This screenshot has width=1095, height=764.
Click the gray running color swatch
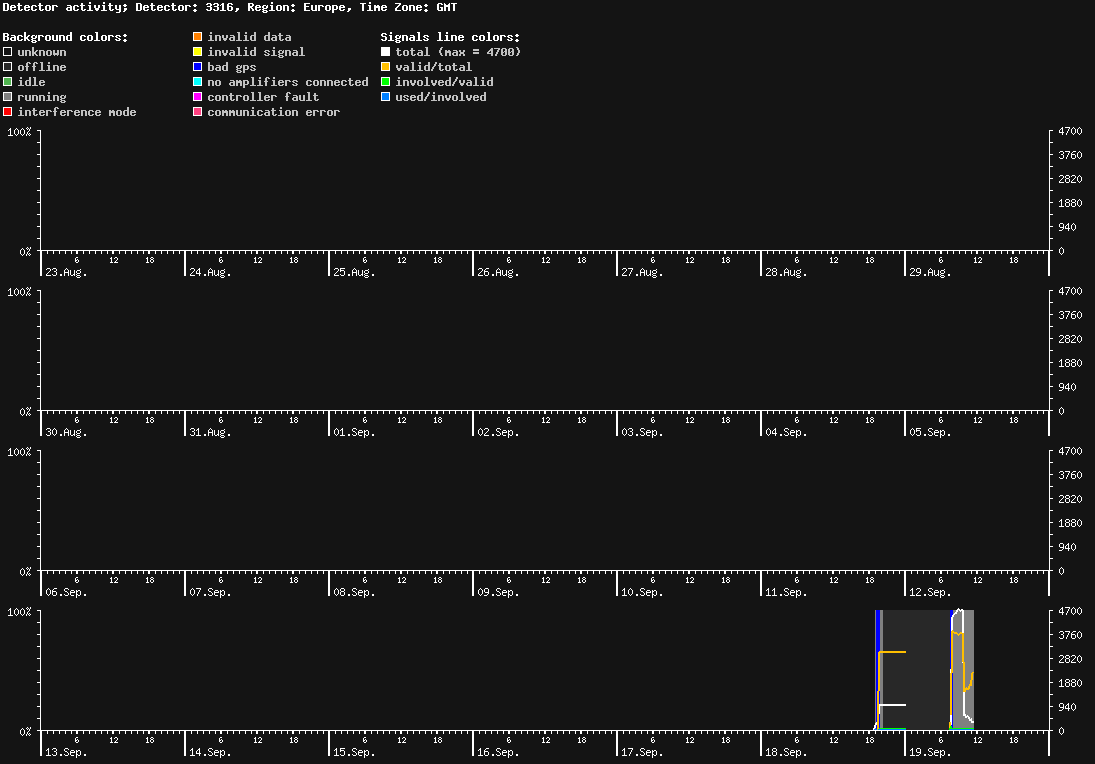[x=8, y=97]
